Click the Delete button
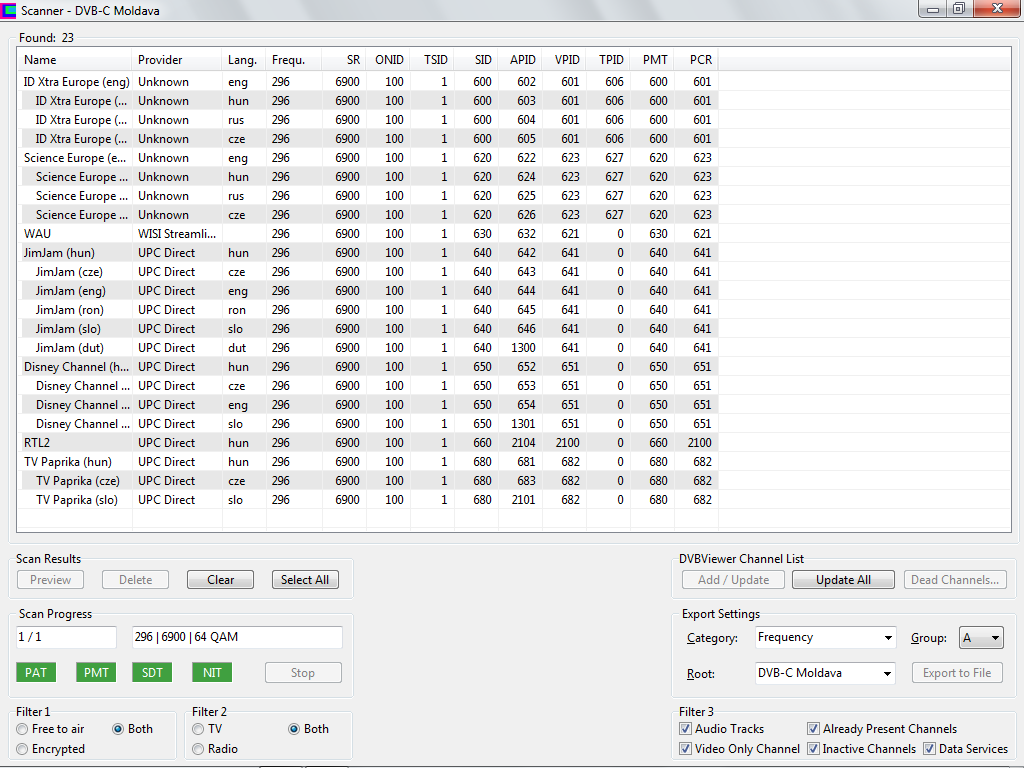 coord(135,580)
